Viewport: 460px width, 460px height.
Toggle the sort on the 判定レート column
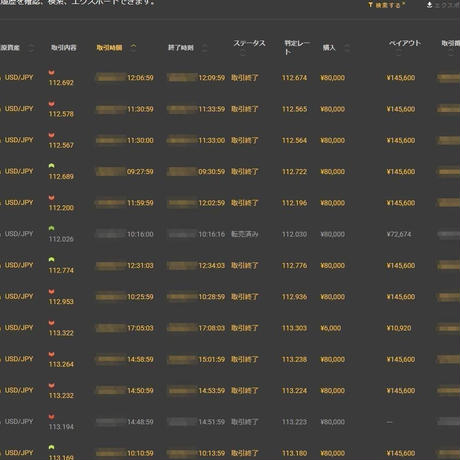click(x=297, y=47)
